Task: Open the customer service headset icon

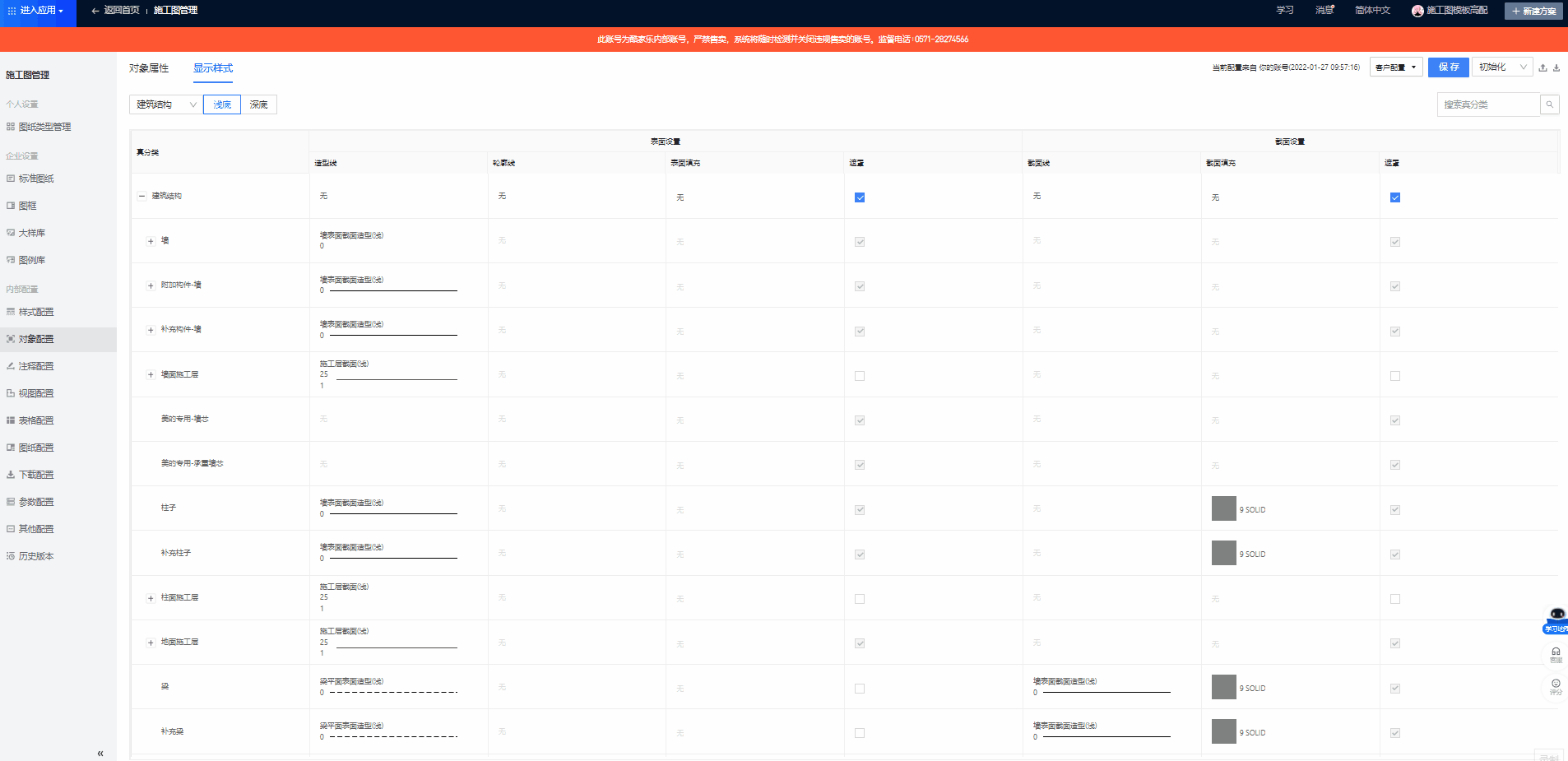Action: coord(1556,652)
